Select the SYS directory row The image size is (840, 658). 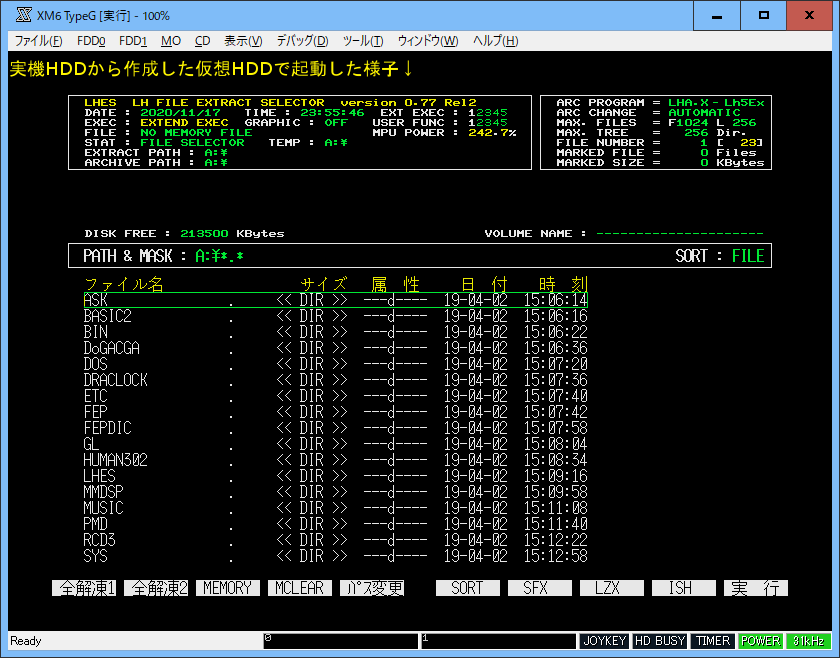click(x=335, y=556)
